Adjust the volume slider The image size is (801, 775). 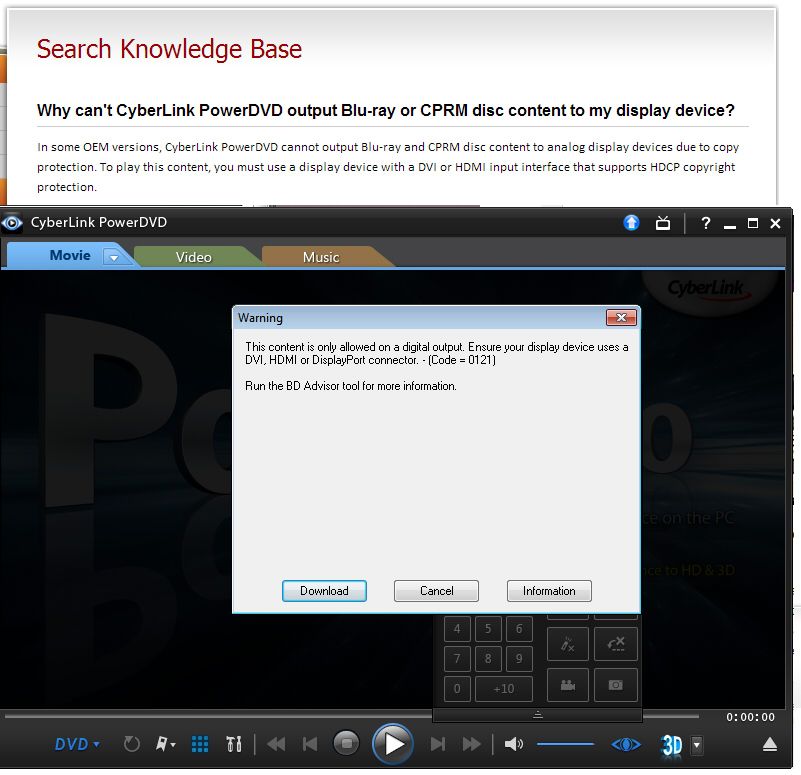coord(565,744)
